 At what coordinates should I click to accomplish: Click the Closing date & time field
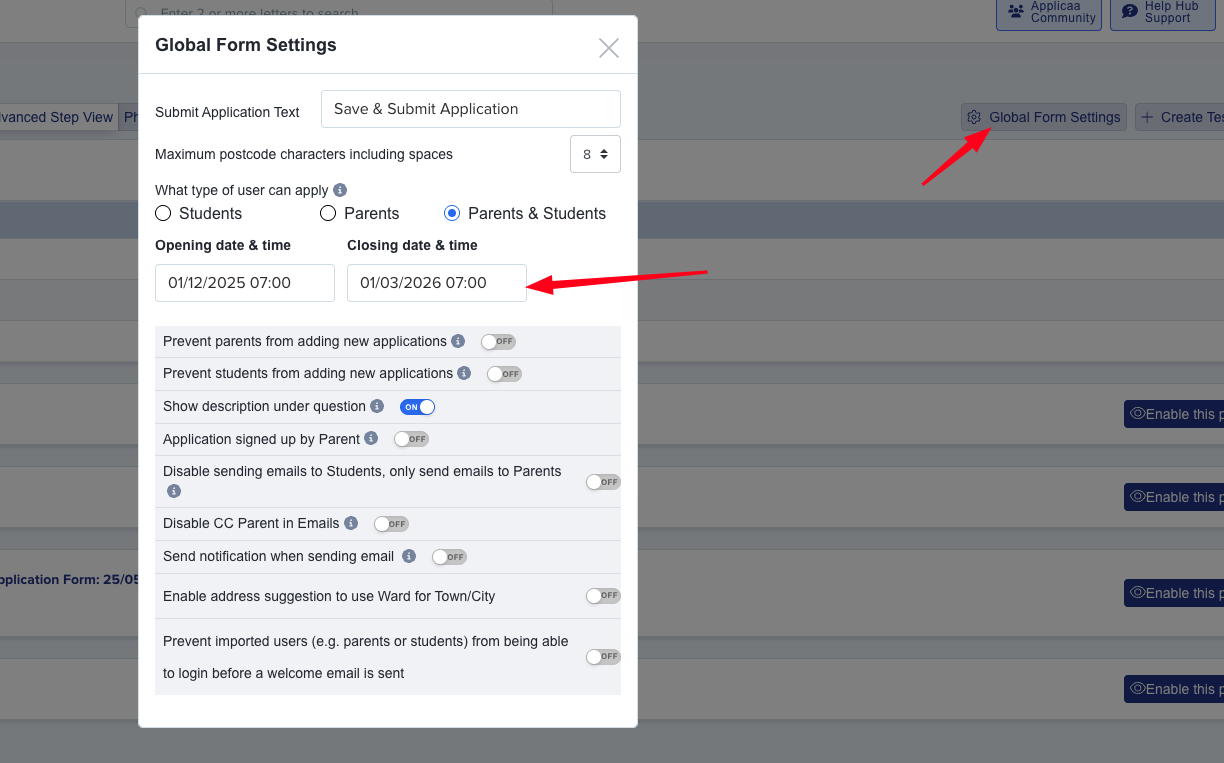(437, 283)
